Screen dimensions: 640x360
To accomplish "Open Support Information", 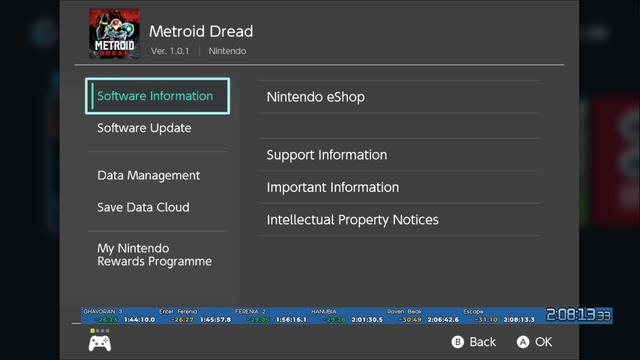I will tap(399, 155).
